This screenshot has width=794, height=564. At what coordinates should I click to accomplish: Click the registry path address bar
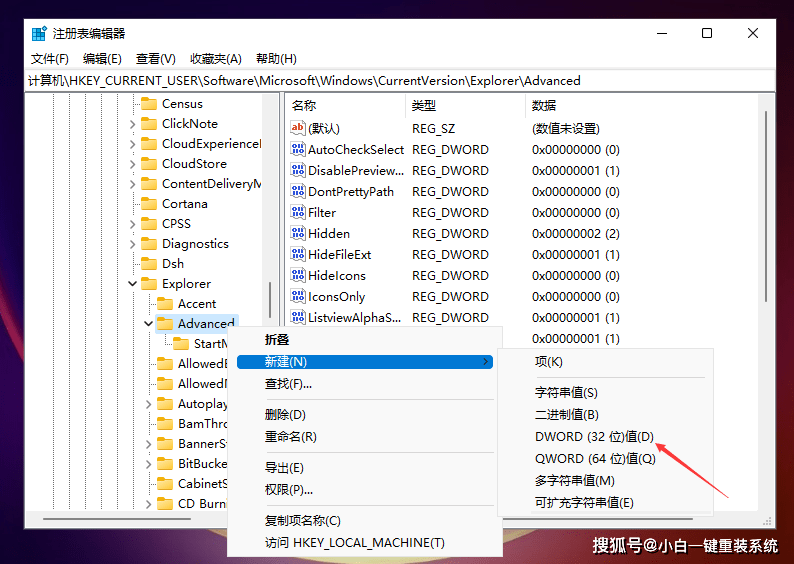(x=400, y=81)
